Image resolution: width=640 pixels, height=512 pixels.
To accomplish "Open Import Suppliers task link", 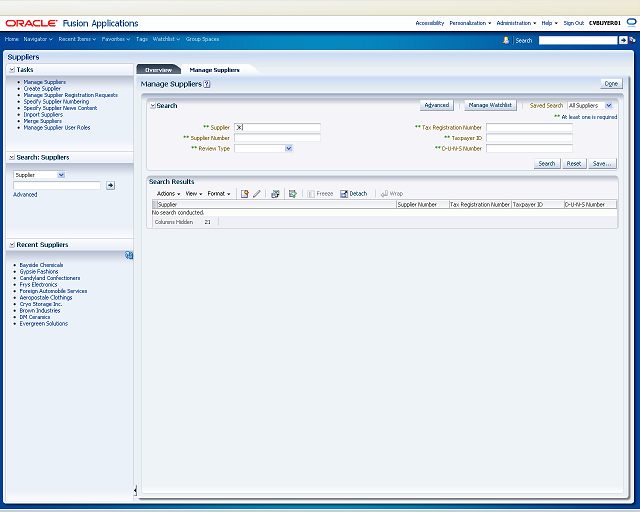I will click(43, 115).
